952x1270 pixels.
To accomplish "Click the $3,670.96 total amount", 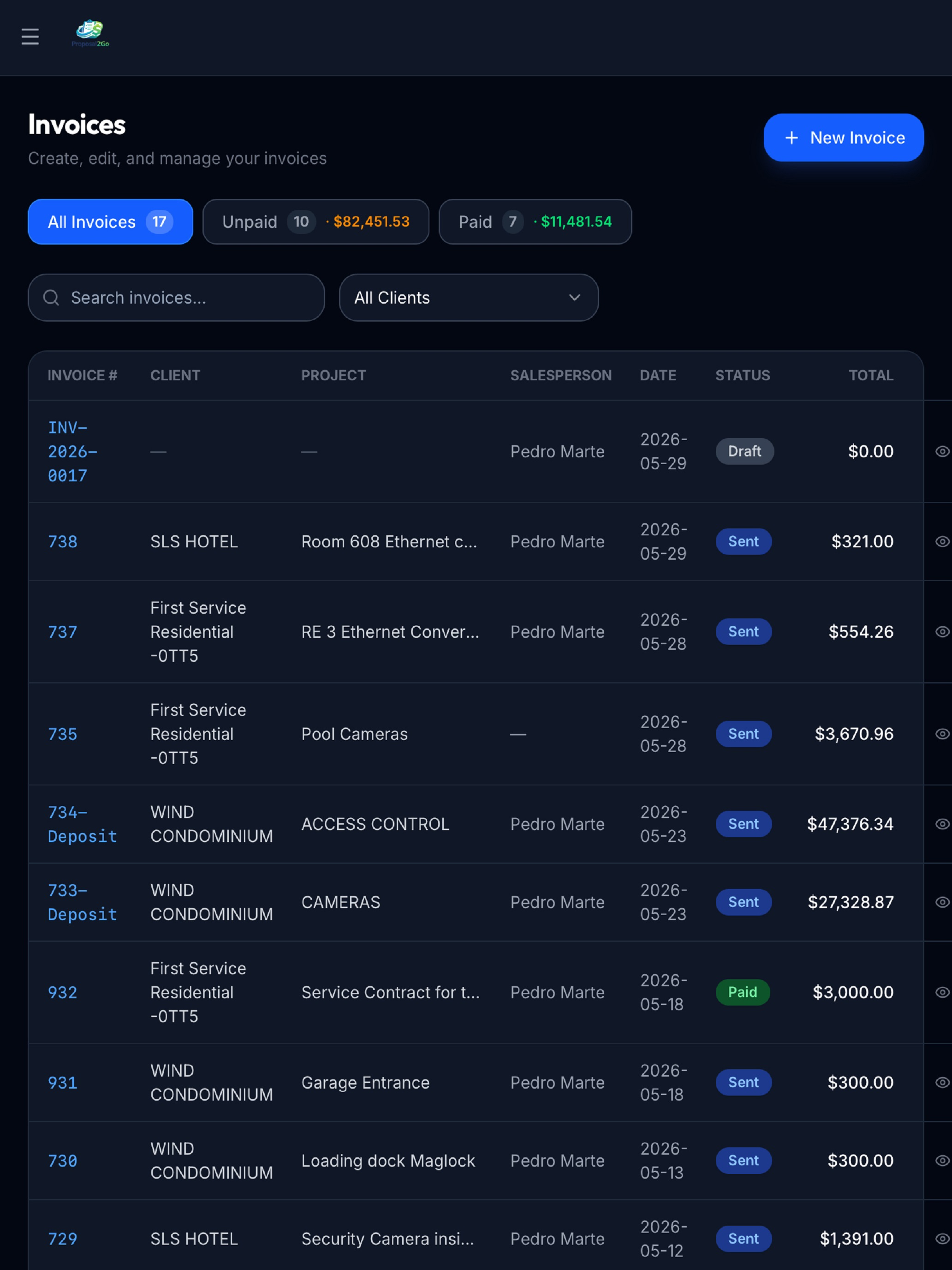I will point(854,734).
